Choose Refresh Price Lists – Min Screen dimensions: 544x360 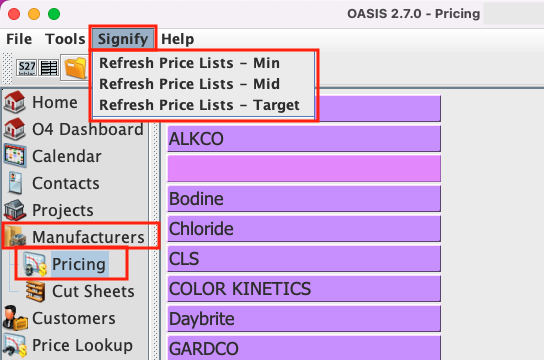click(x=189, y=63)
